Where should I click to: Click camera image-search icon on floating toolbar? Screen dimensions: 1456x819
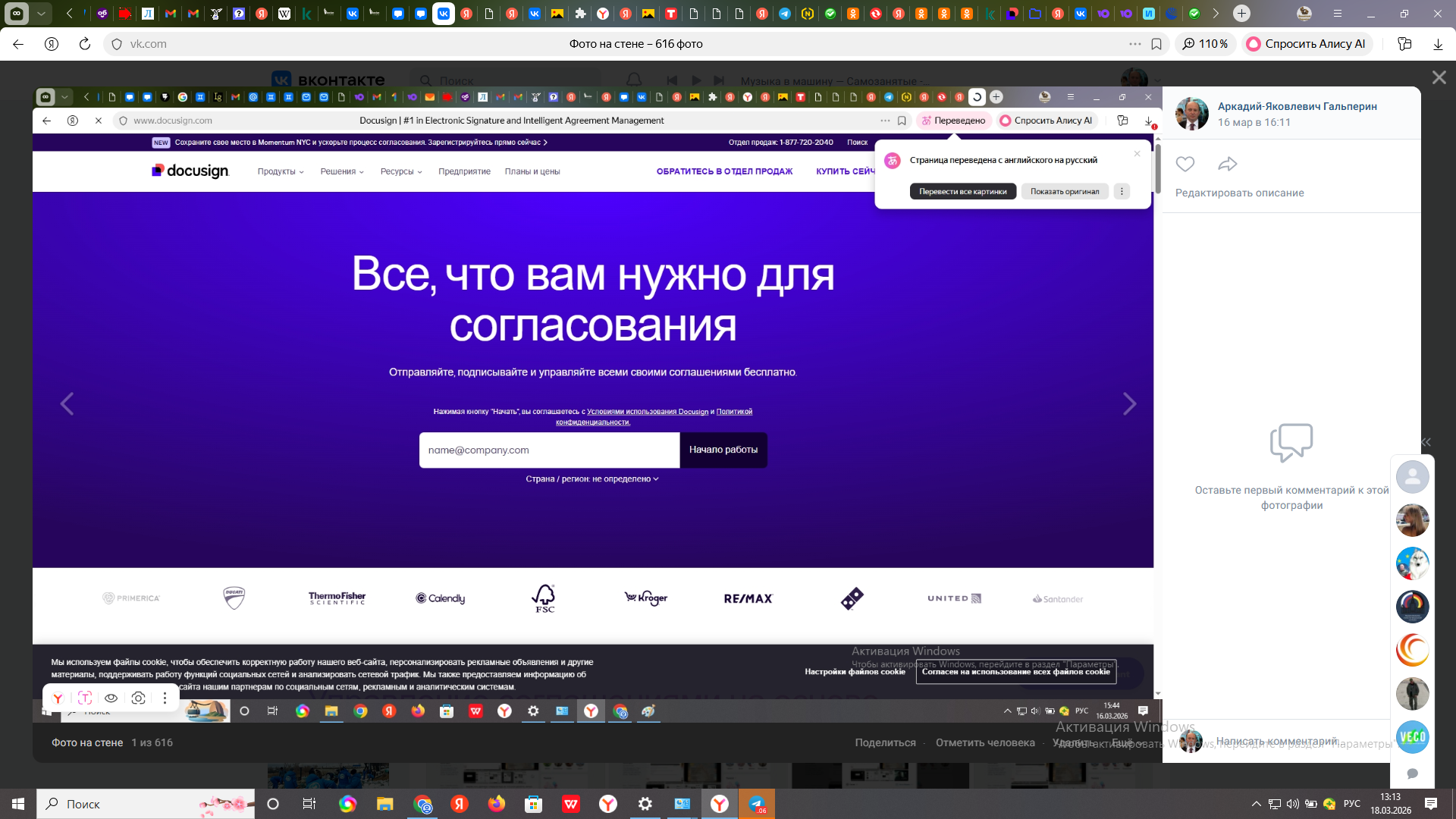(x=138, y=698)
